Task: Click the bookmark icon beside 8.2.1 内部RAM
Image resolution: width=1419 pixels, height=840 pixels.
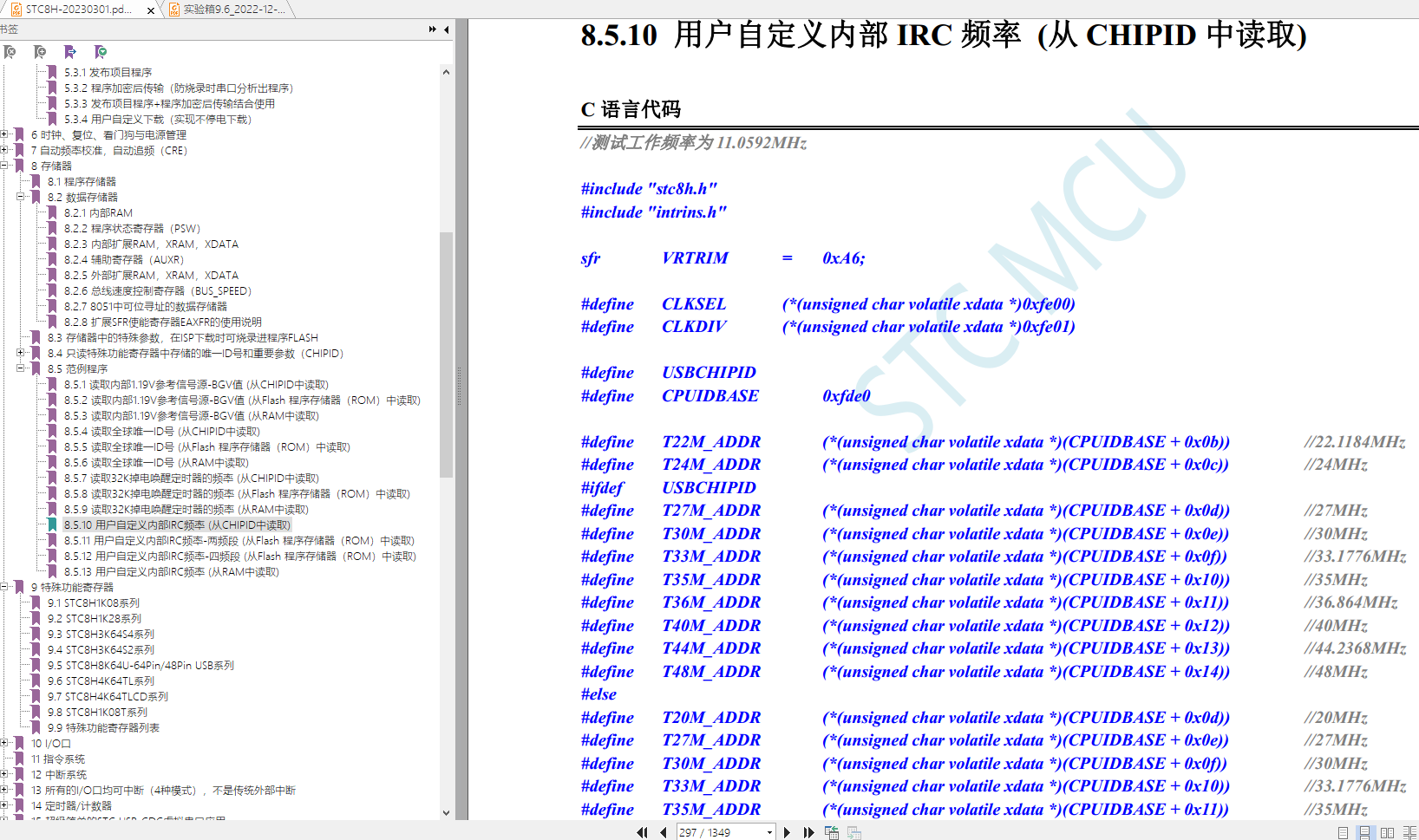Action: tap(52, 212)
